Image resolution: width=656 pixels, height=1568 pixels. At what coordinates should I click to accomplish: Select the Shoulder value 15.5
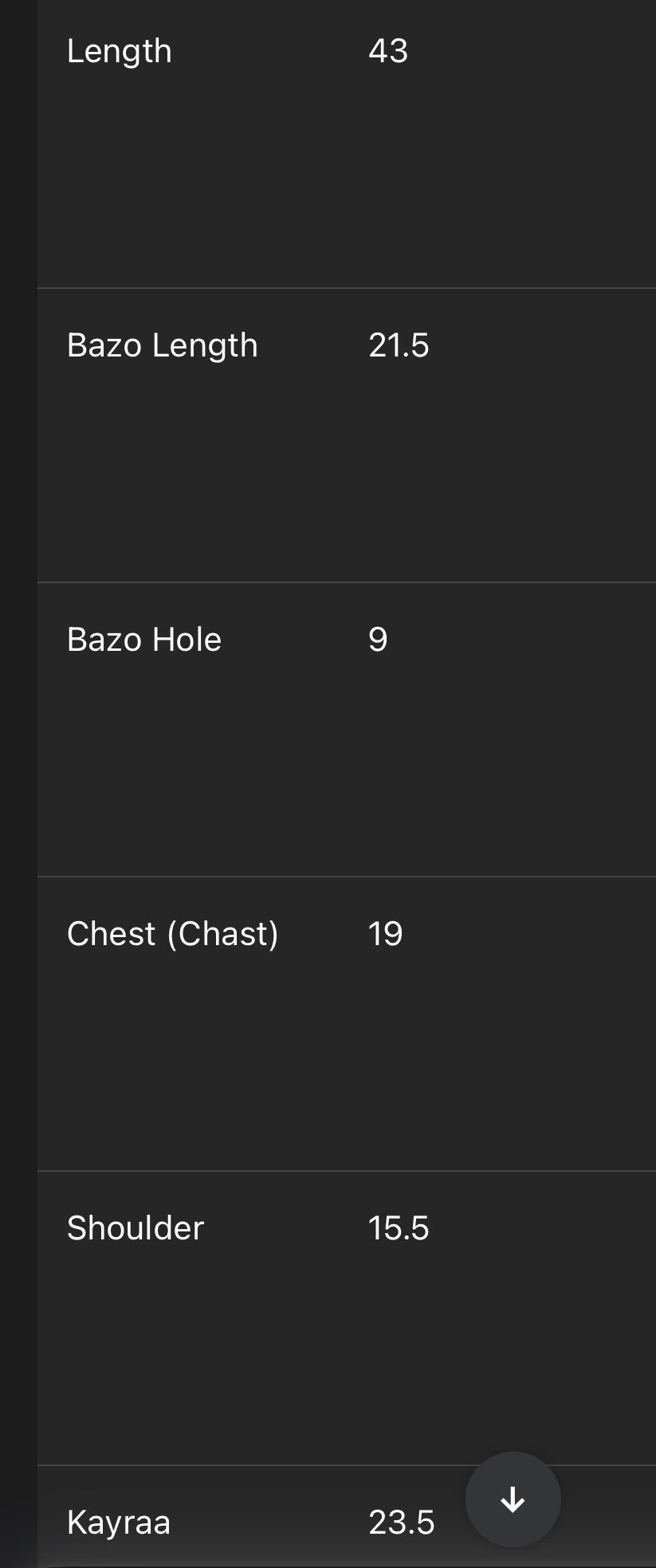[x=399, y=1228]
